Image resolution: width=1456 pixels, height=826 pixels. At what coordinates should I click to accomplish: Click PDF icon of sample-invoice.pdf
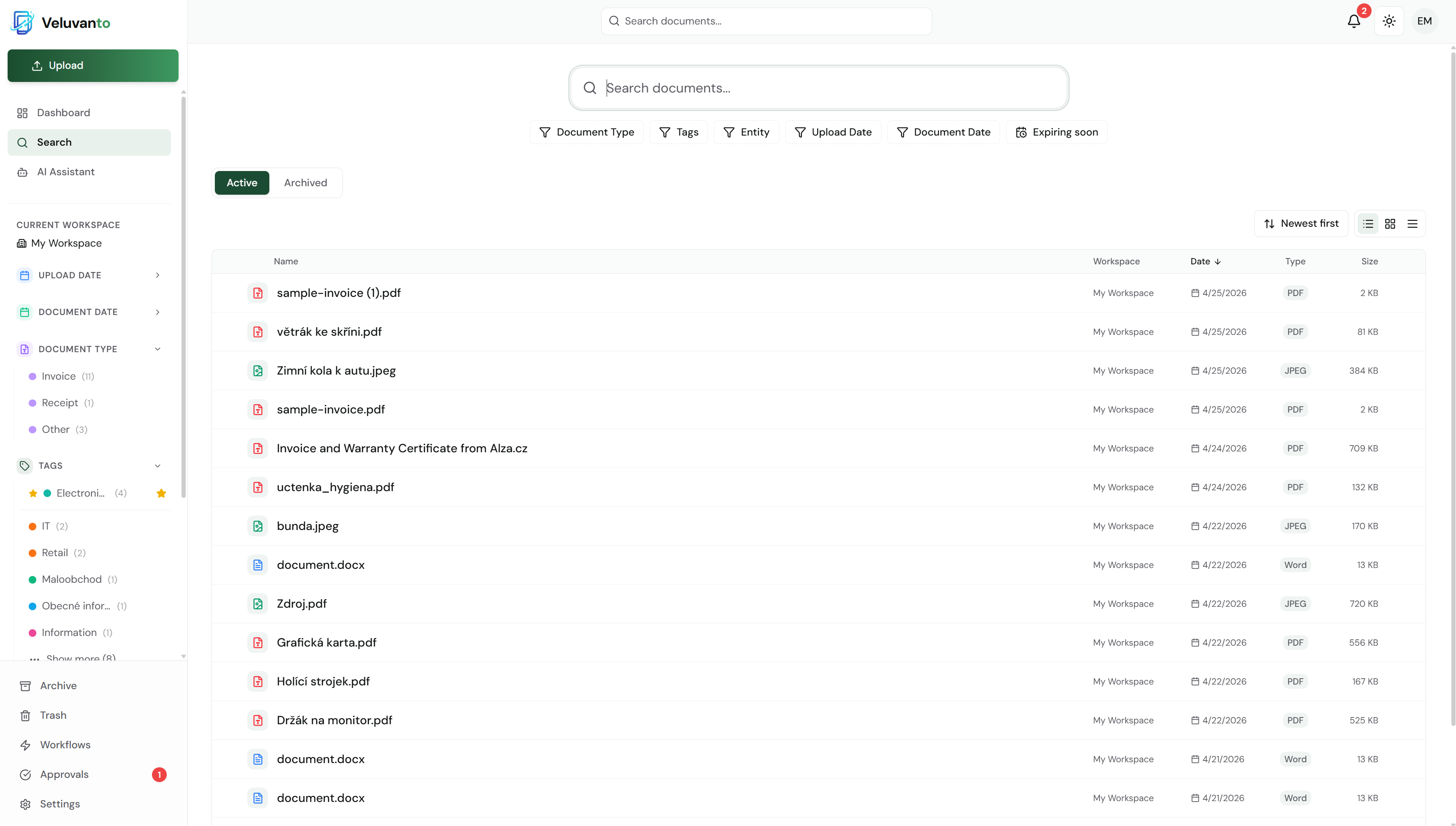(x=258, y=410)
